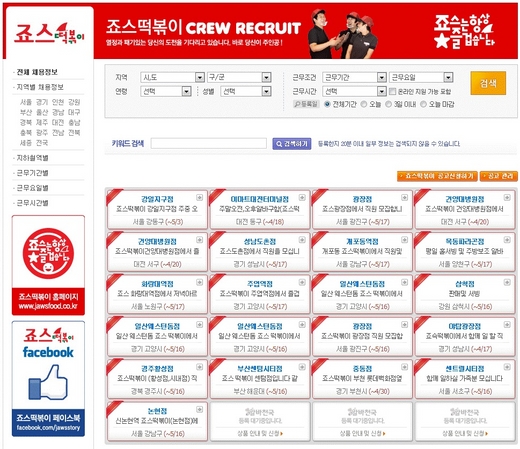Select 지하철역별 in the sidebar menu
Image resolution: width=520 pixels, height=449 pixels.
pyautogui.click(x=32, y=158)
